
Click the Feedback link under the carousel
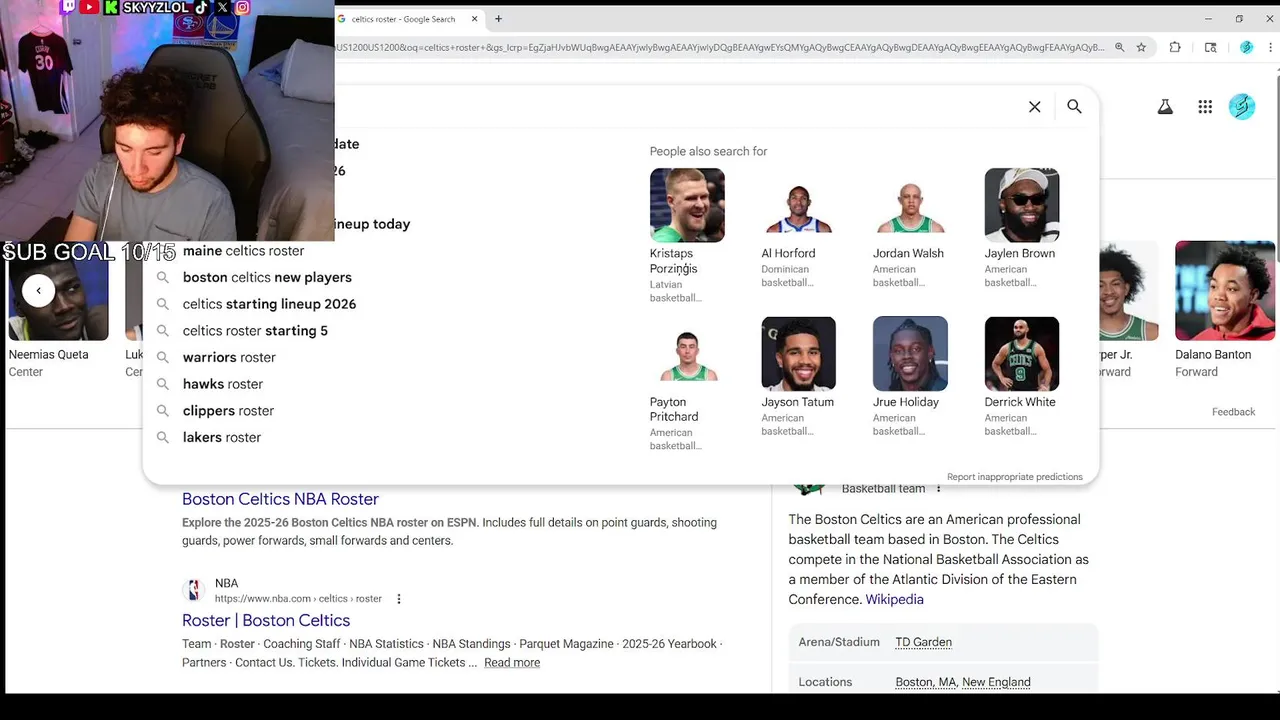[x=1233, y=412]
